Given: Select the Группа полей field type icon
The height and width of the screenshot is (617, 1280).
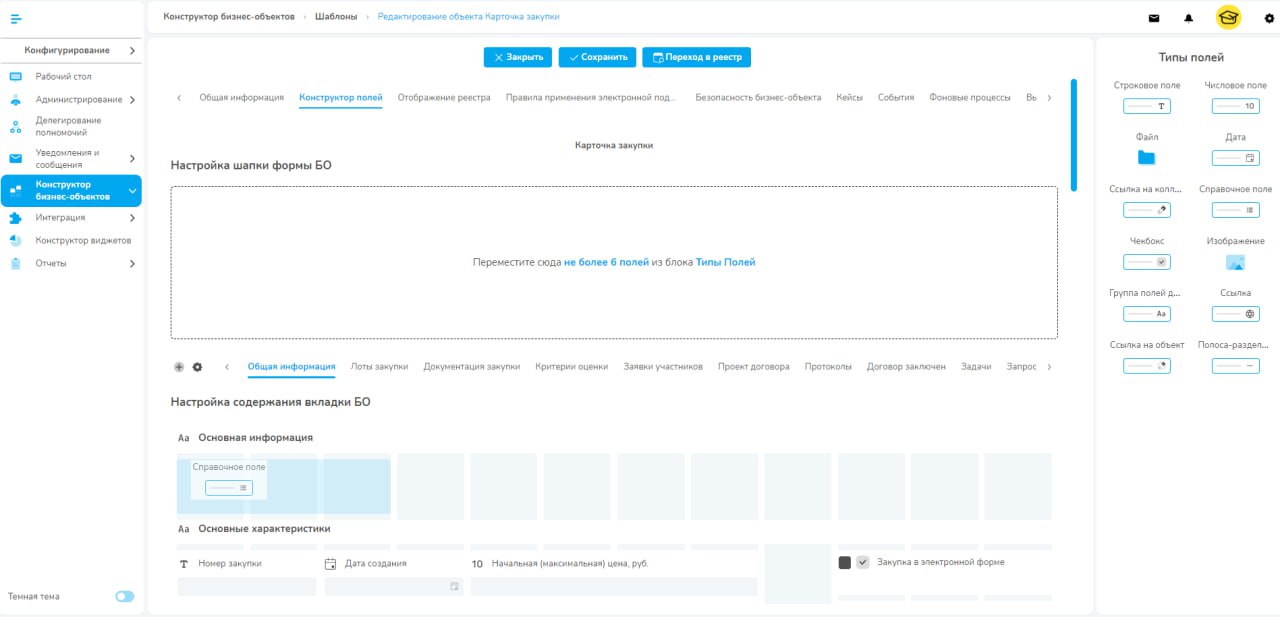Looking at the screenshot, I should (x=1147, y=314).
